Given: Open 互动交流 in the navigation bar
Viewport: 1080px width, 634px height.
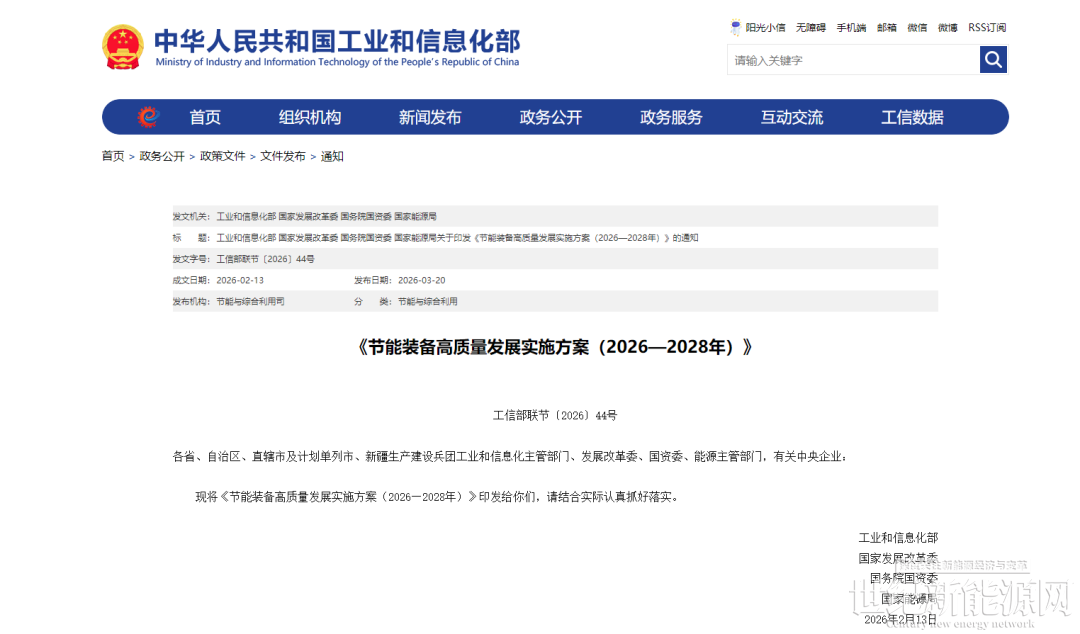Looking at the screenshot, I should tap(792, 117).
